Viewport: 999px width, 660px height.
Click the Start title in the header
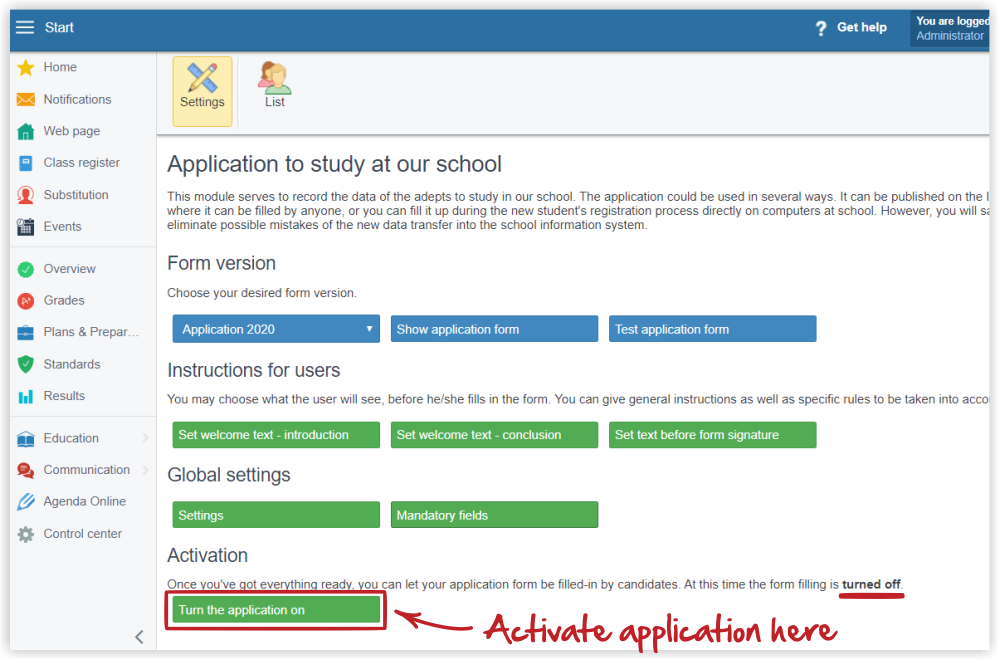[59, 27]
